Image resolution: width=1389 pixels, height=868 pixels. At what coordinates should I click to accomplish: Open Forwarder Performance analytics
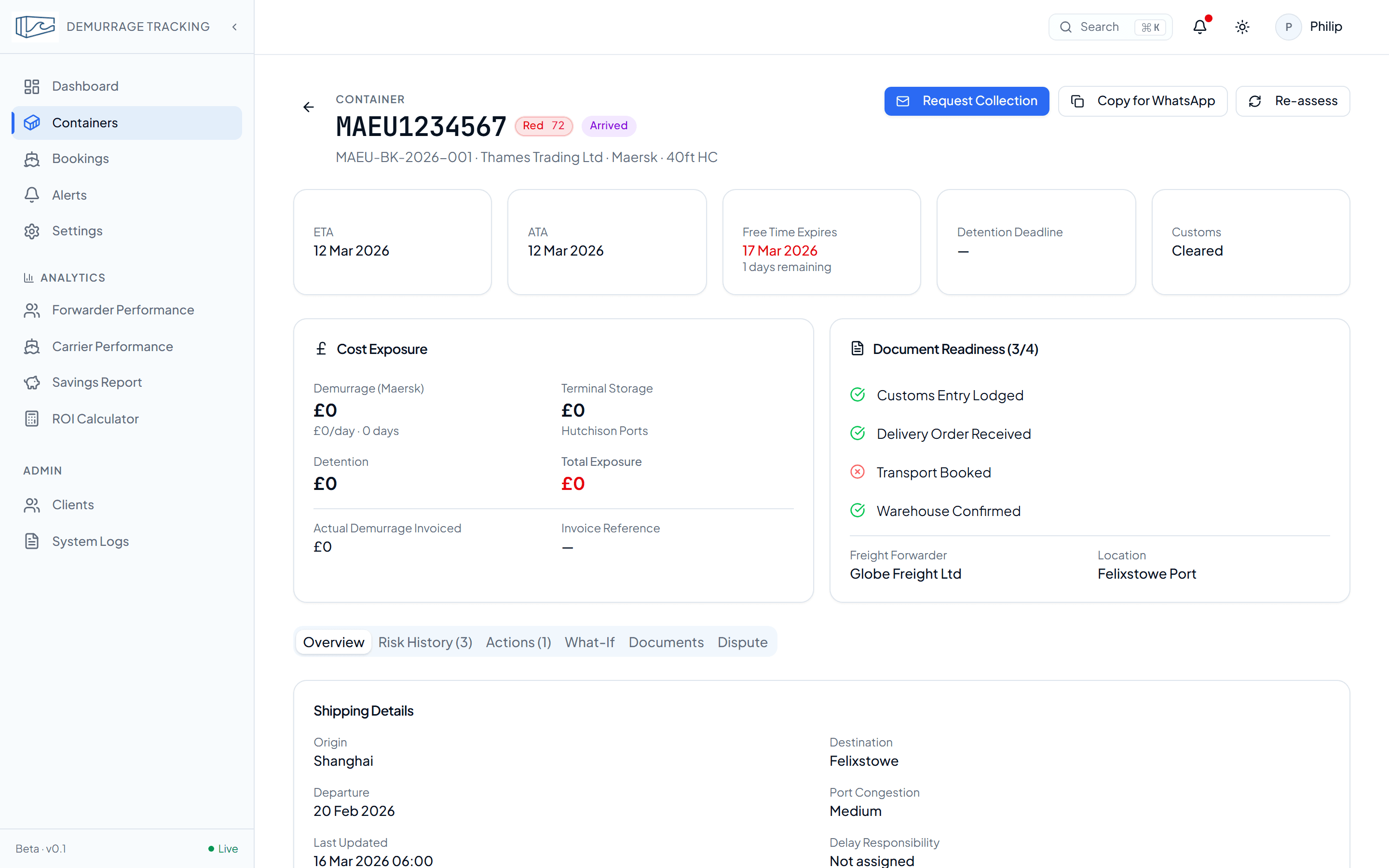123,310
